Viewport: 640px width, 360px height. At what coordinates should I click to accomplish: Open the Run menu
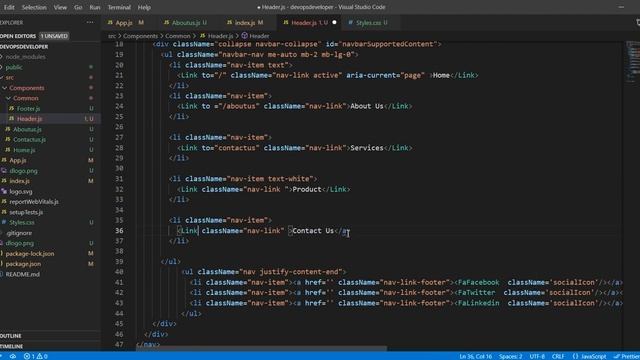pos(95,7)
